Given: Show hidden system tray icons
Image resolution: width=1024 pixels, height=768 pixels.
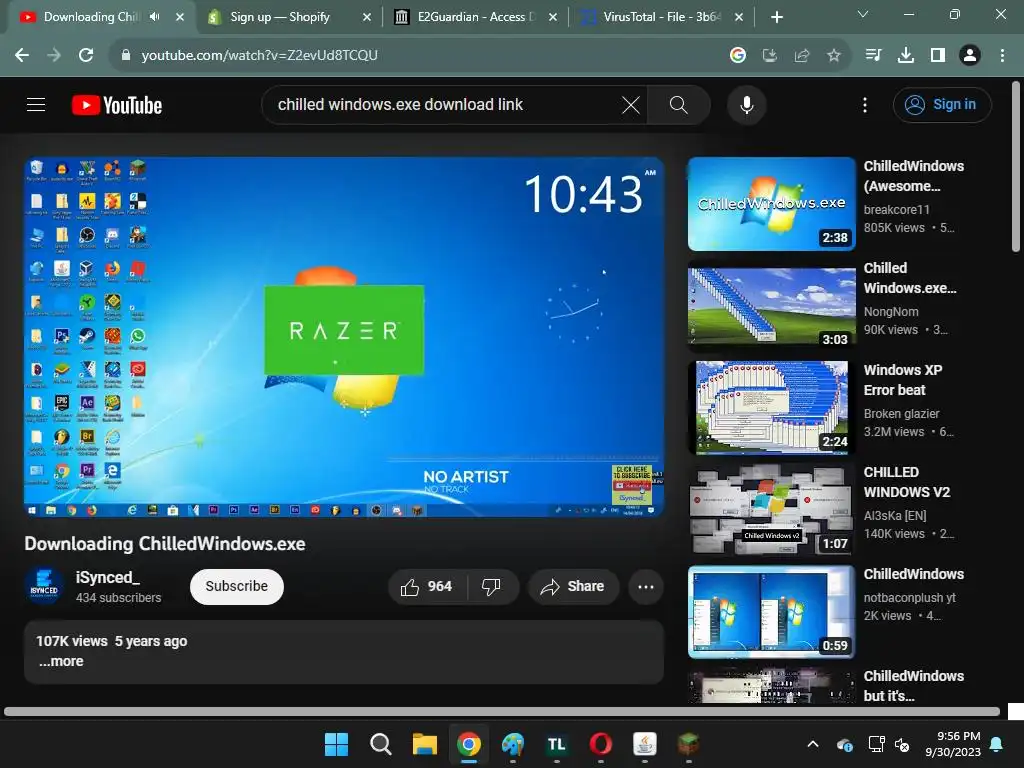Looking at the screenshot, I should (813, 744).
